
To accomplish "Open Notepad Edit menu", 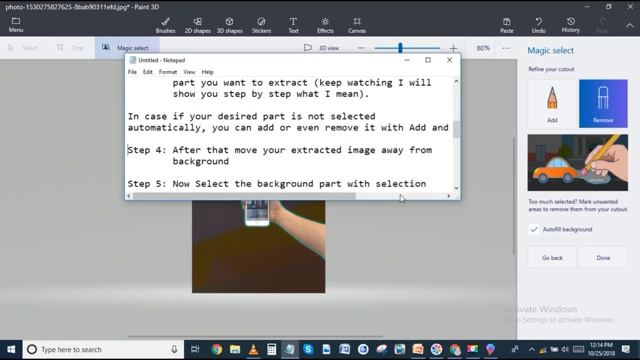I will [x=147, y=72].
